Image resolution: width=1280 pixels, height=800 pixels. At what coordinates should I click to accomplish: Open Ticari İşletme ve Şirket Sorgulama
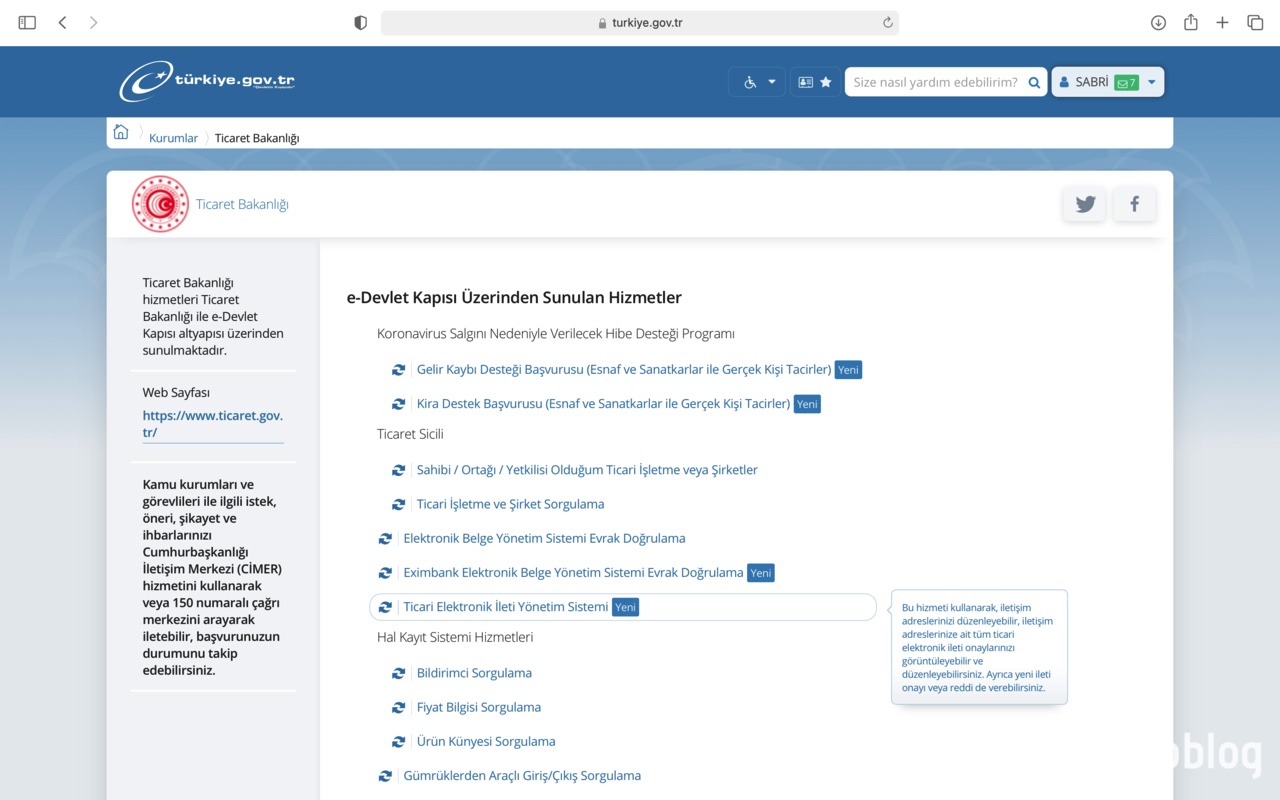pyautogui.click(x=510, y=504)
